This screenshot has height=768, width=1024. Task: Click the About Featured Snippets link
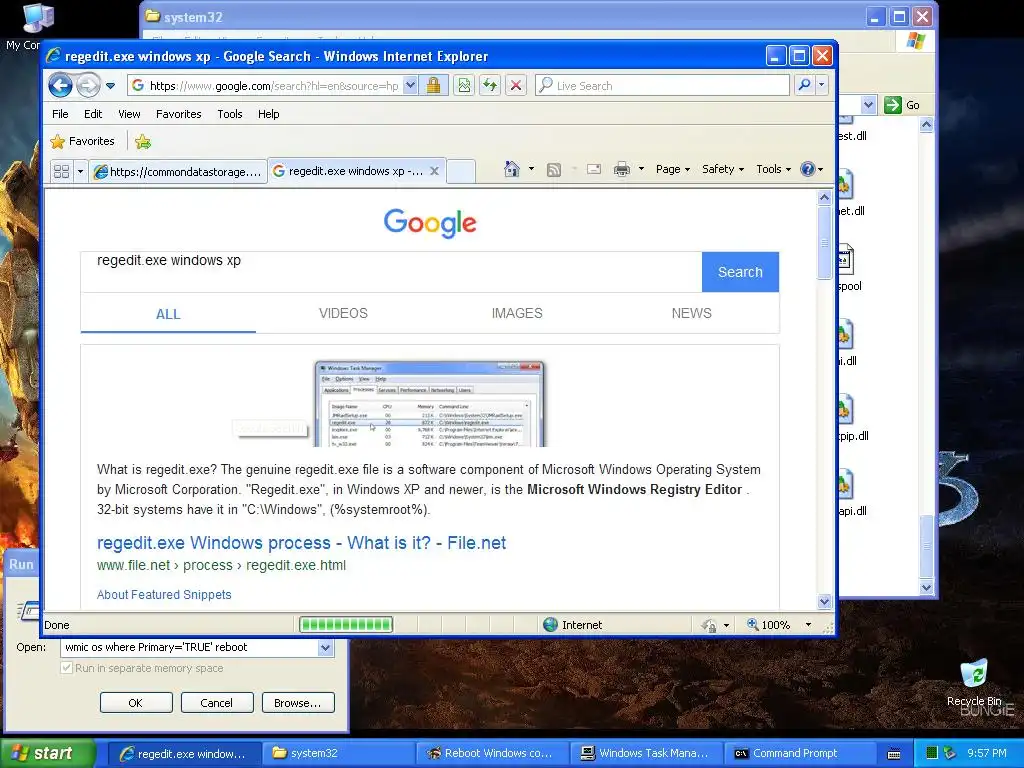pyautogui.click(x=164, y=594)
